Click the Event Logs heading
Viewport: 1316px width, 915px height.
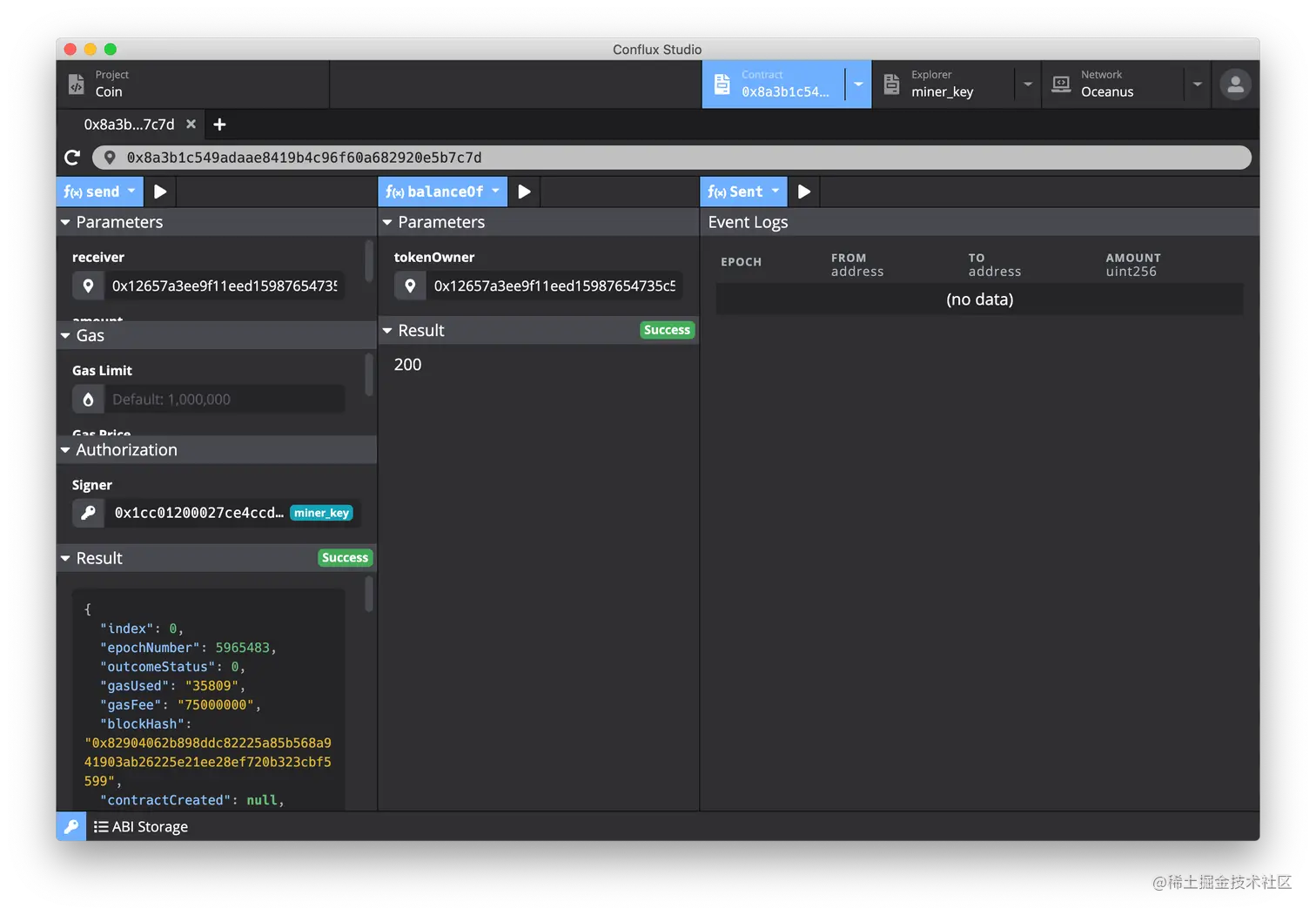(748, 222)
